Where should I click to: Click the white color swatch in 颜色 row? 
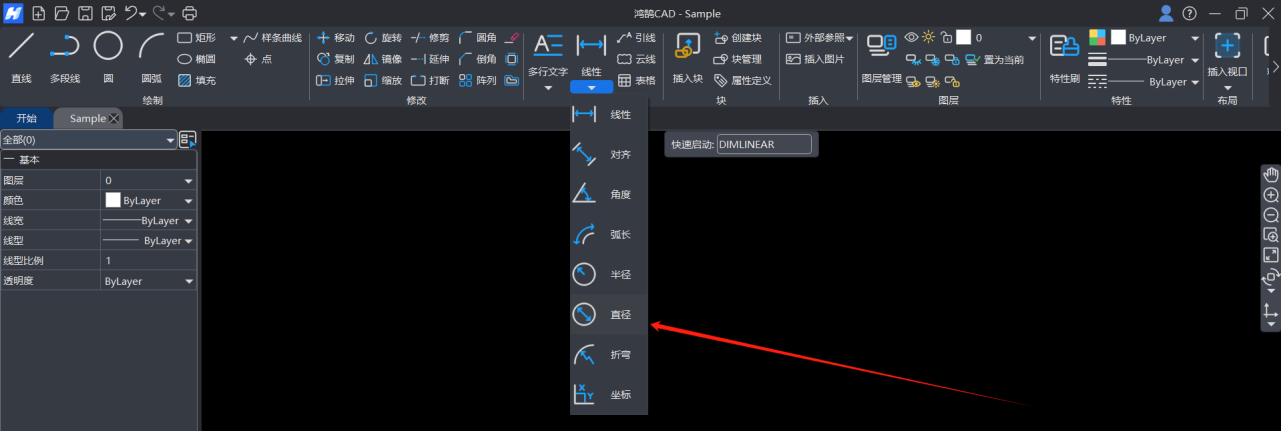coord(113,200)
